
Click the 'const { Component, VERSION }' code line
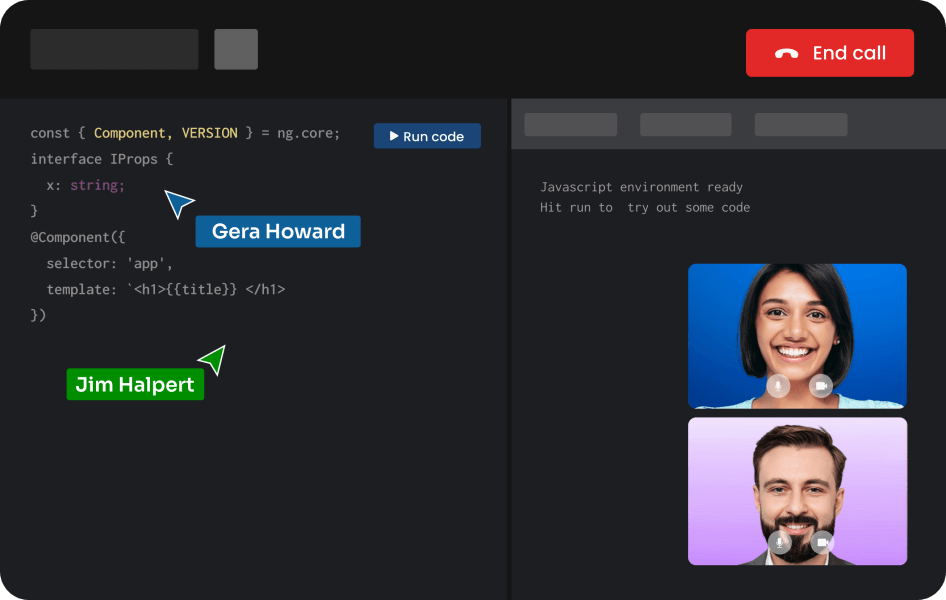[185, 133]
